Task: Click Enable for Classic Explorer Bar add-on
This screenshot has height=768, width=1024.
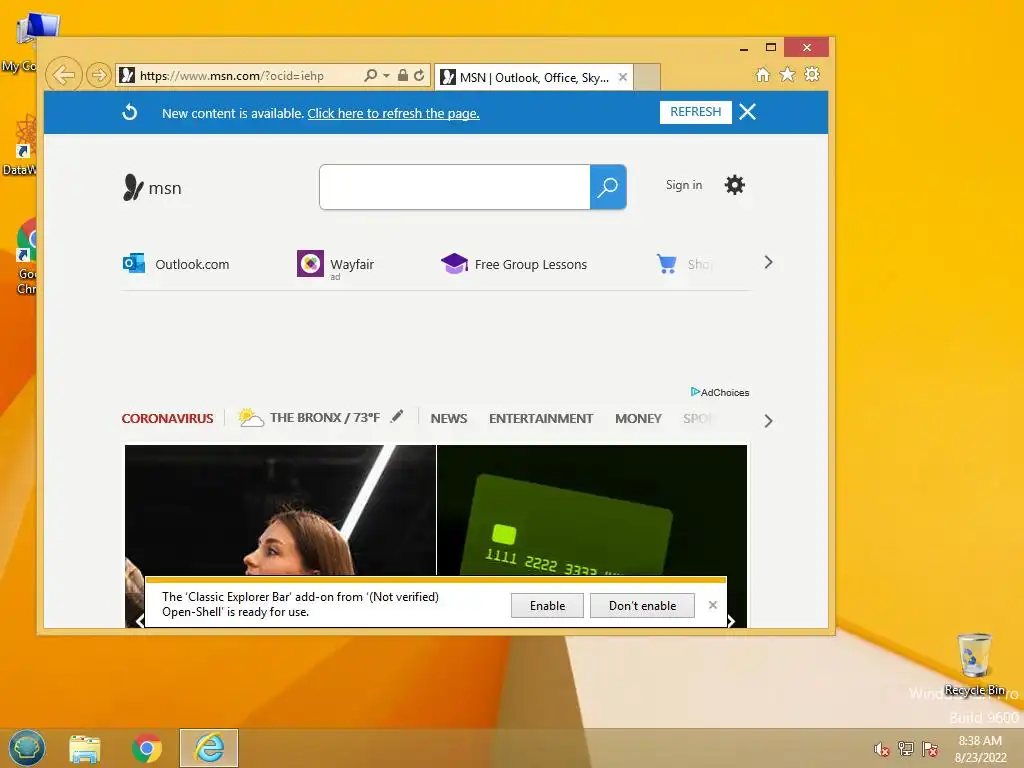Action: (547, 605)
